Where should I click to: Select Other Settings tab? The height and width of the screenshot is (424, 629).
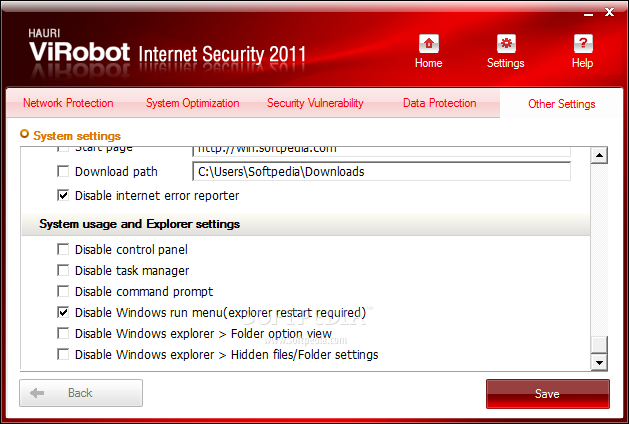pyautogui.click(x=562, y=104)
